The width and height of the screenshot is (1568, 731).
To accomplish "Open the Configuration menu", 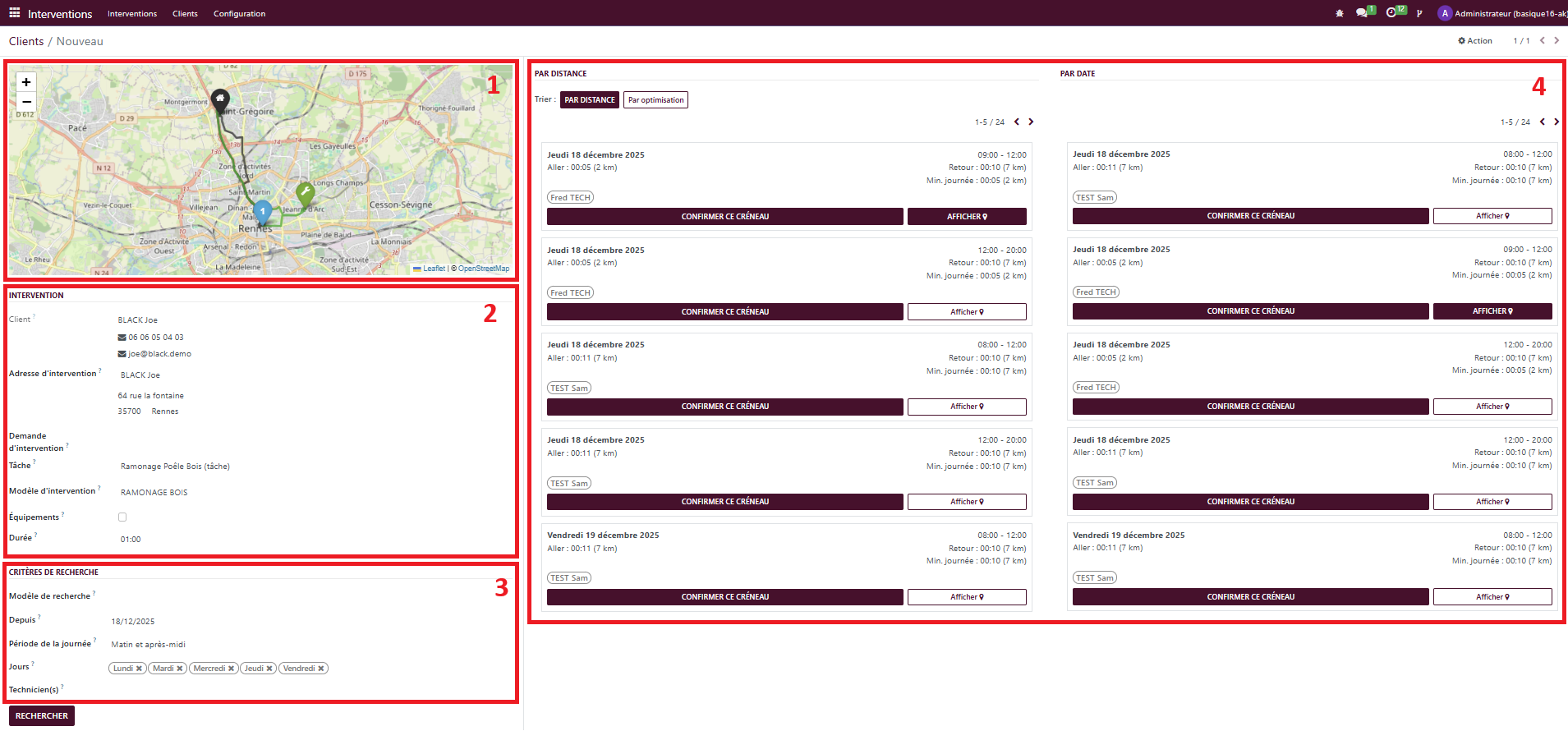I will 239,14.
